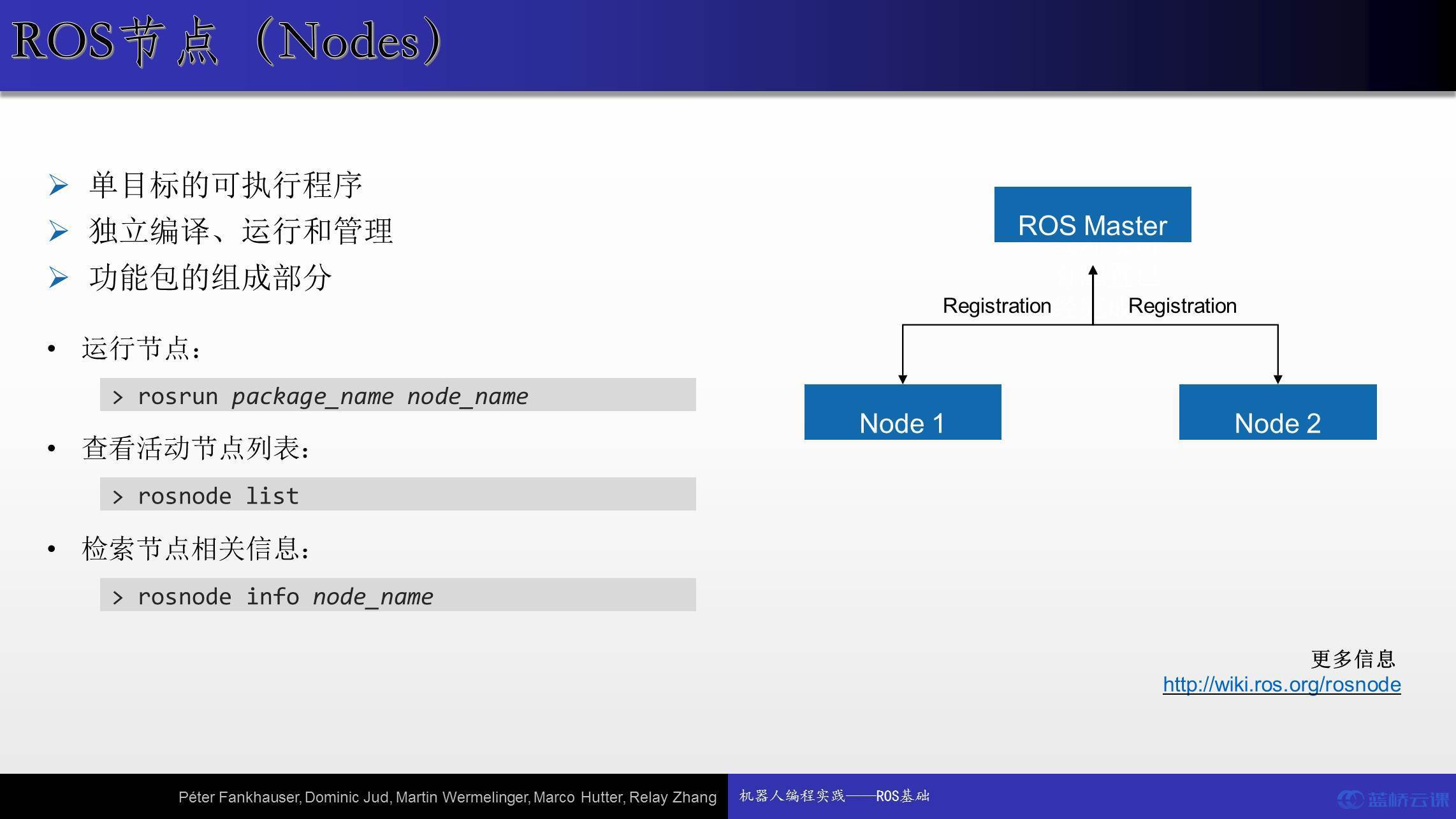
Task: Click the footer text 机器人编程实践——ROS基础
Action: click(834, 796)
